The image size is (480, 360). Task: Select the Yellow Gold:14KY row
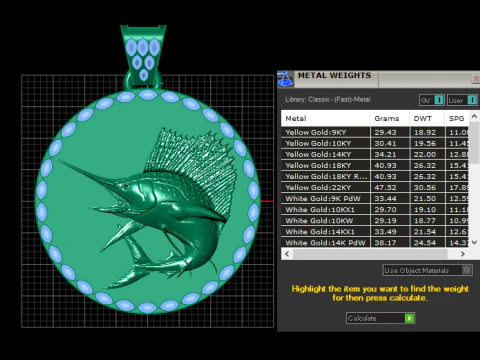click(375, 154)
